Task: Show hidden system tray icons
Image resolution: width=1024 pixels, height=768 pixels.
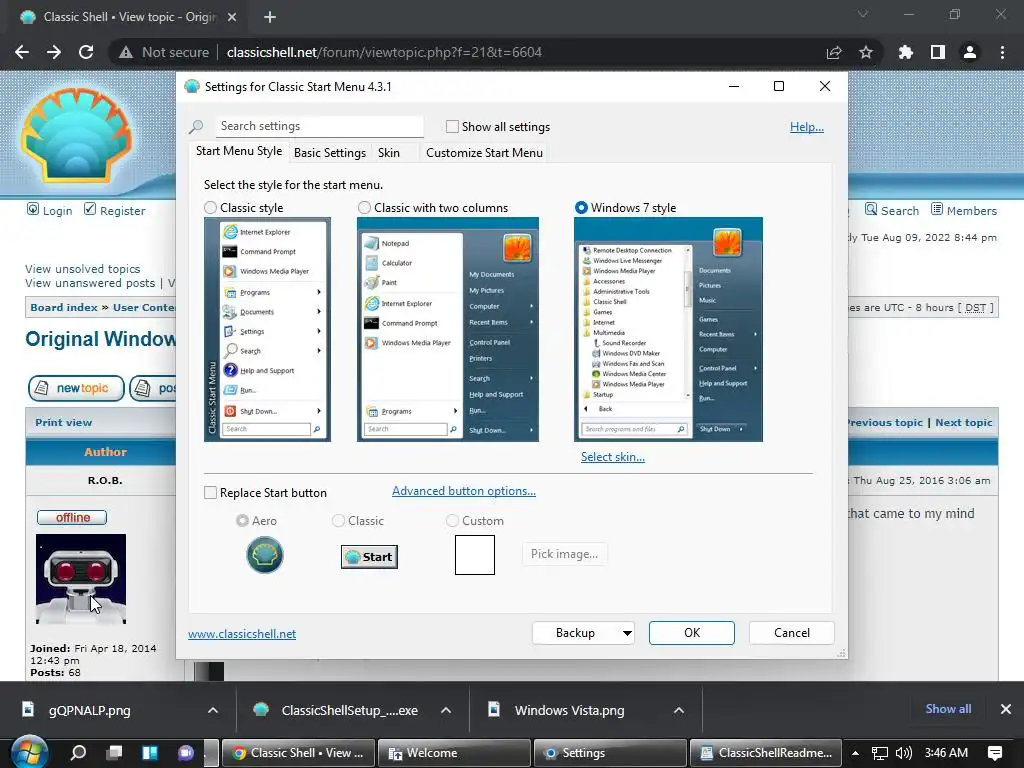Action: (856, 753)
